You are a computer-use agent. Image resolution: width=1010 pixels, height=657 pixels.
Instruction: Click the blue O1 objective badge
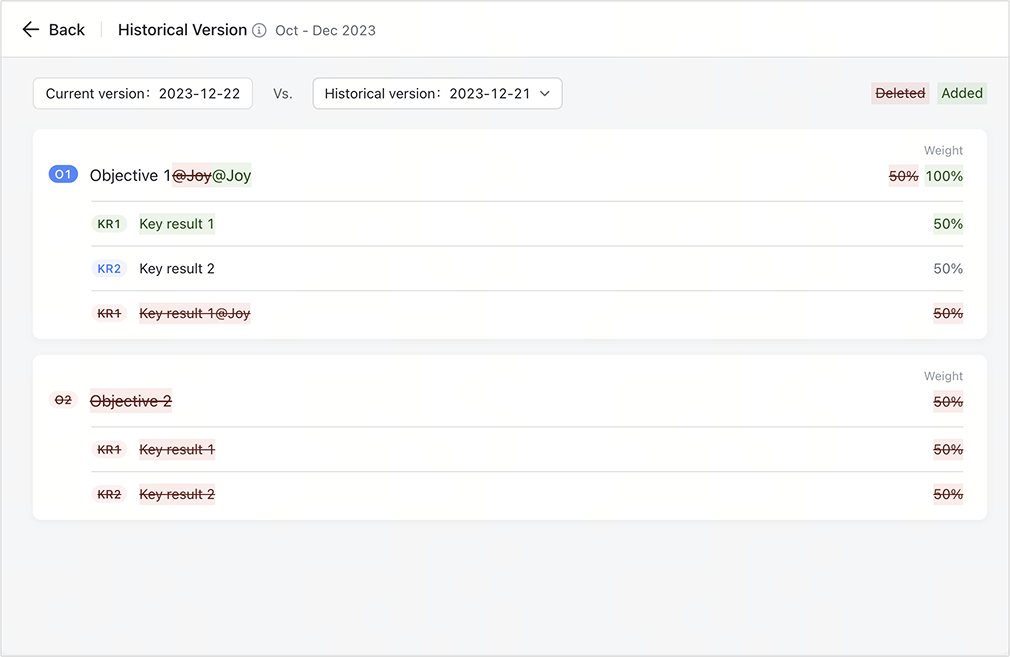click(x=63, y=175)
